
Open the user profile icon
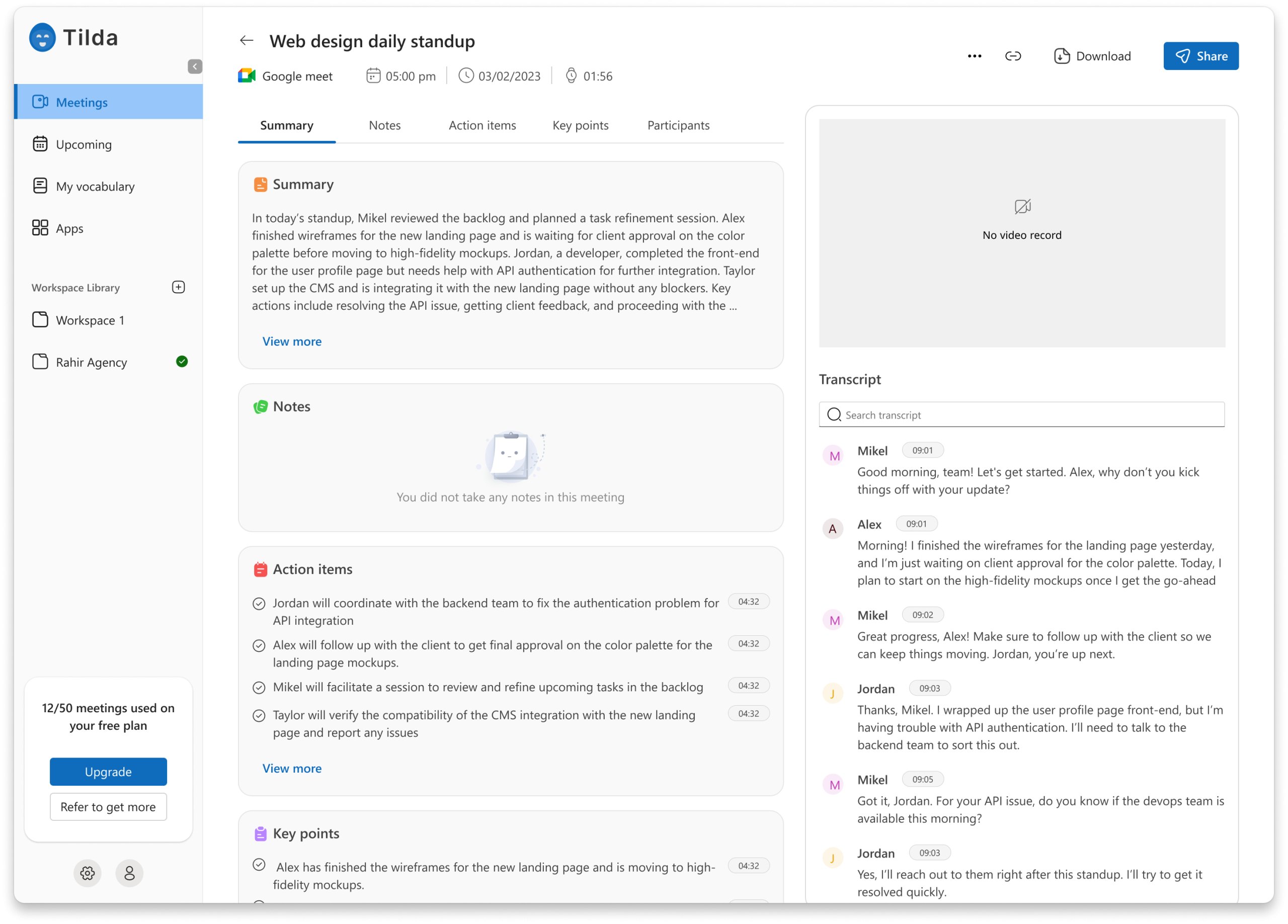coord(129,873)
